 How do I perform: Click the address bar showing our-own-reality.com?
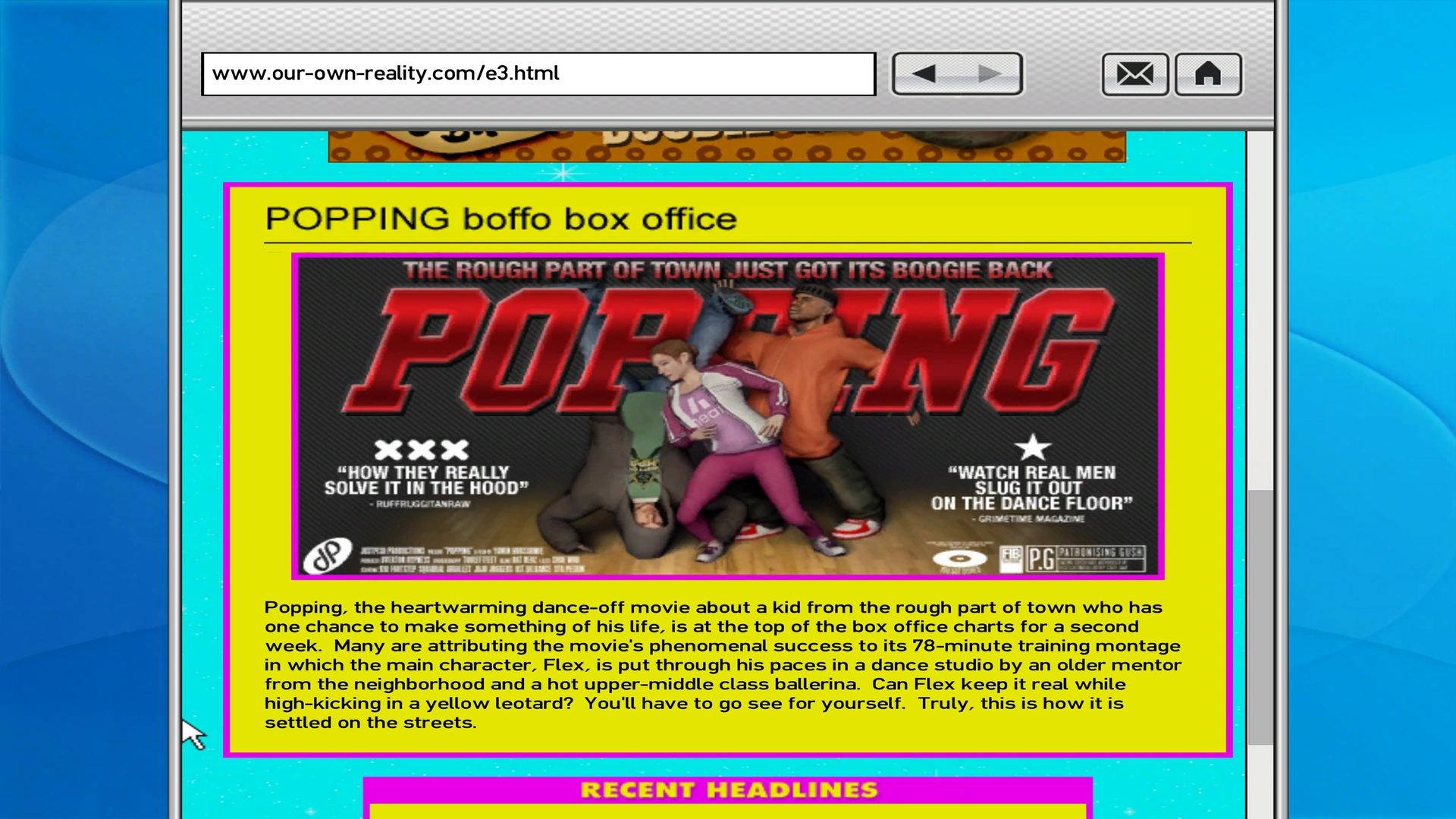click(x=538, y=74)
